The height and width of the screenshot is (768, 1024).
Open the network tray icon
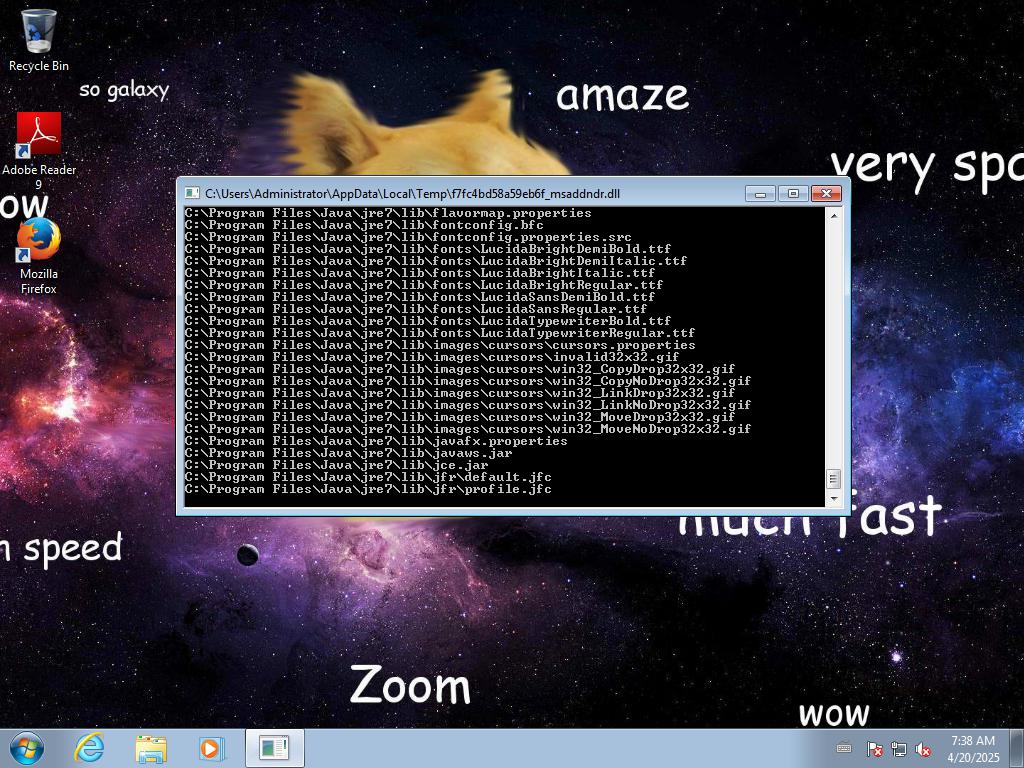pyautogui.click(x=899, y=748)
